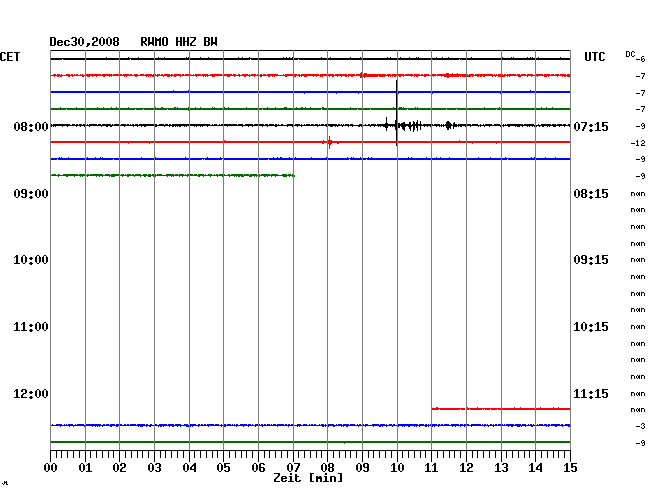Click the 10:15 UTC time label
Screen dimensions: 650x494
(x=591, y=327)
